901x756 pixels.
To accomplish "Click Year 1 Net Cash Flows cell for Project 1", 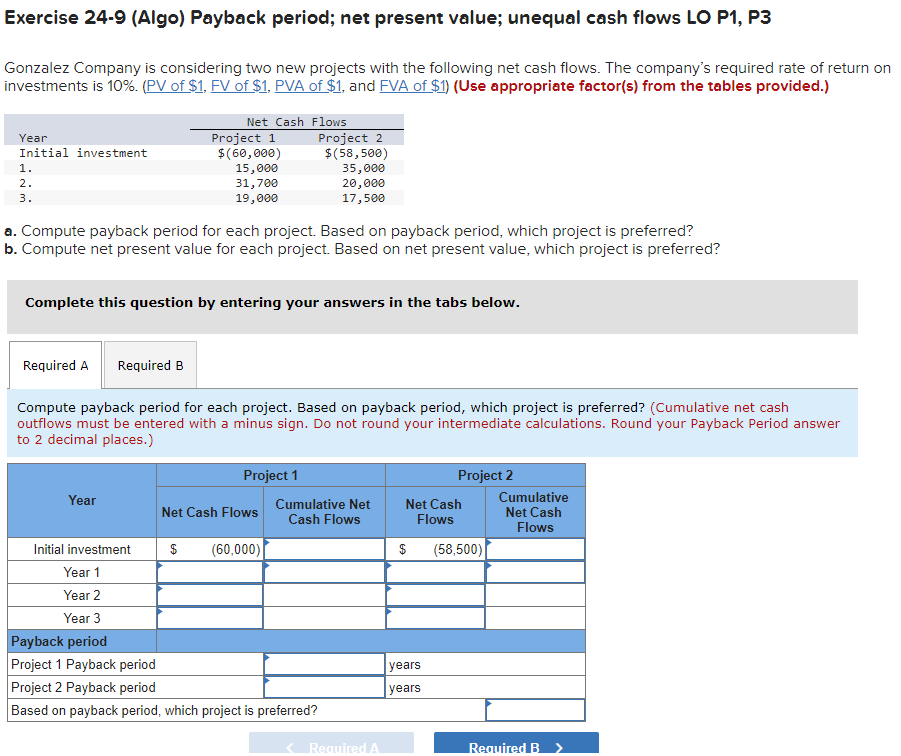I will (x=209, y=572).
